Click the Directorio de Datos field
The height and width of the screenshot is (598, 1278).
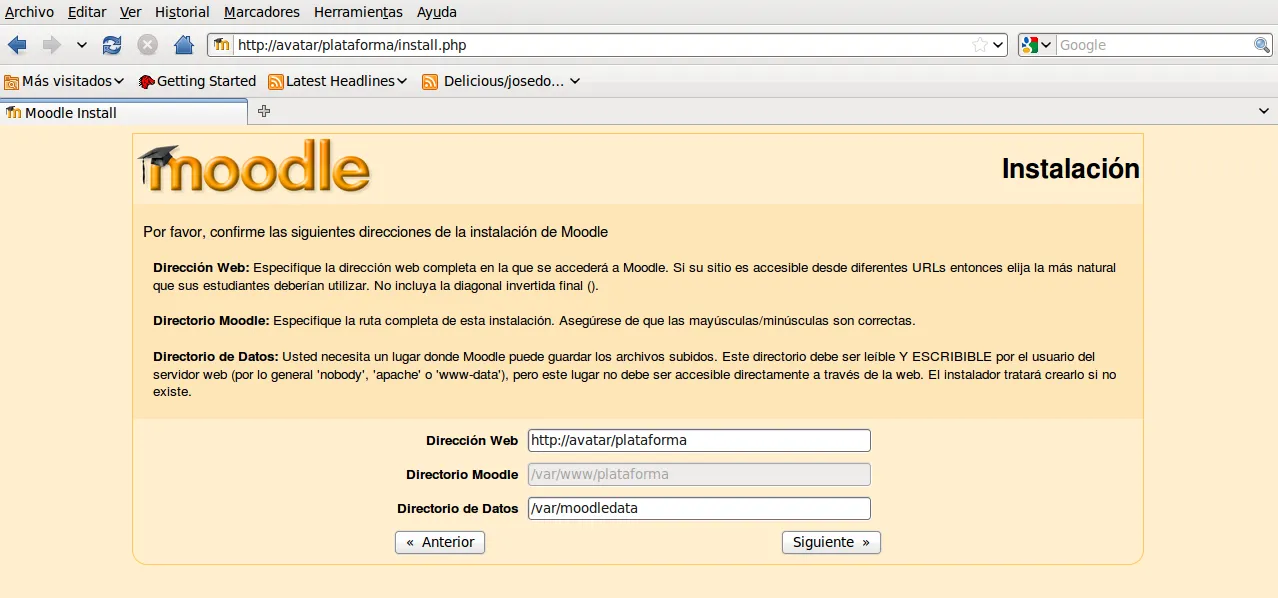(x=699, y=508)
